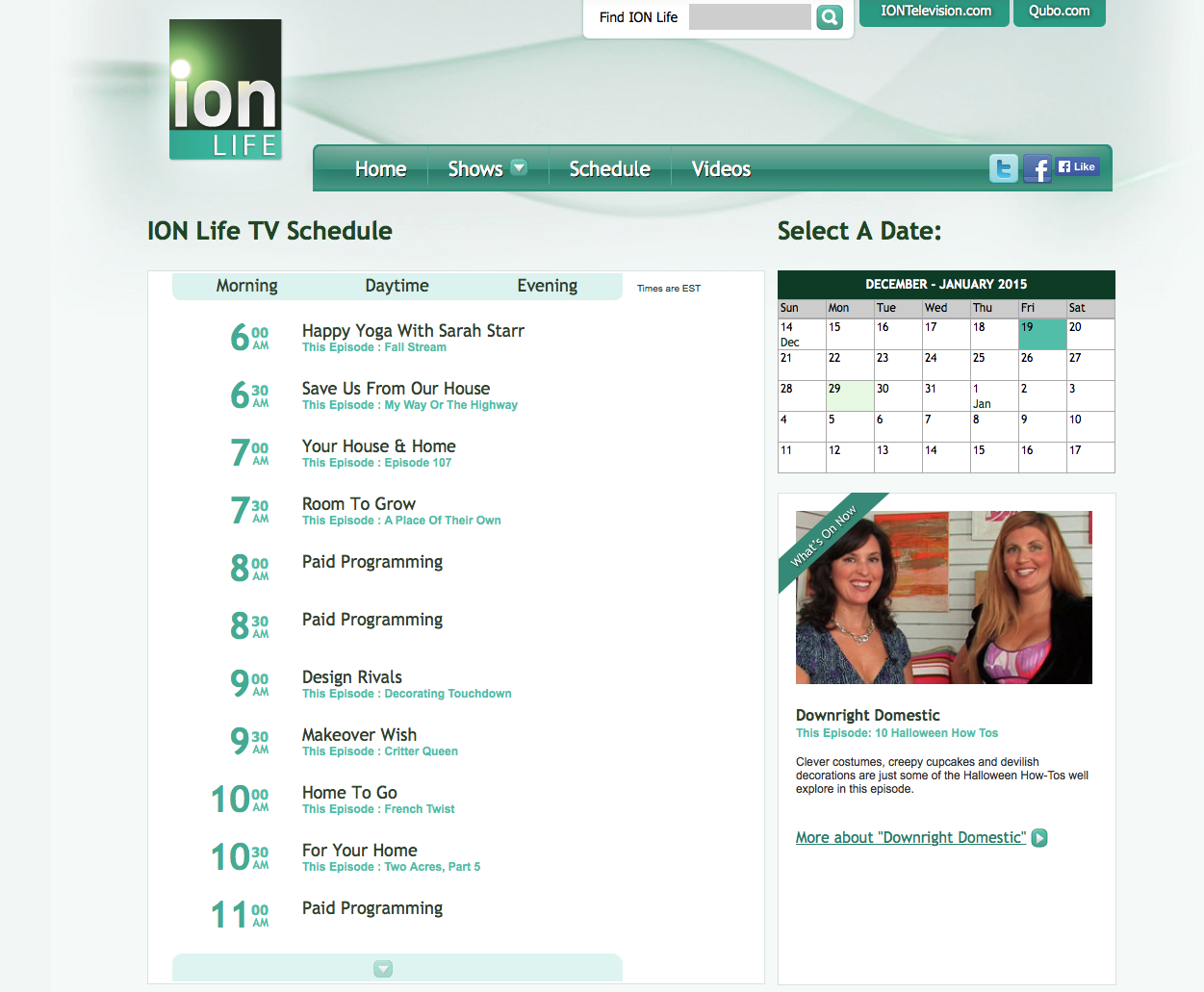
Task: Click the Facebook Like button
Action: coord(1077,166)
